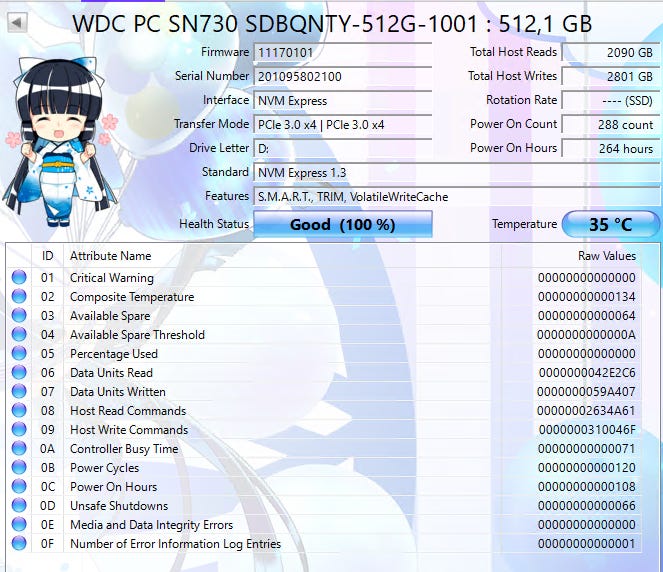Select the Data Units Written attribute name
663x572 pixels.
pos(118,392)
